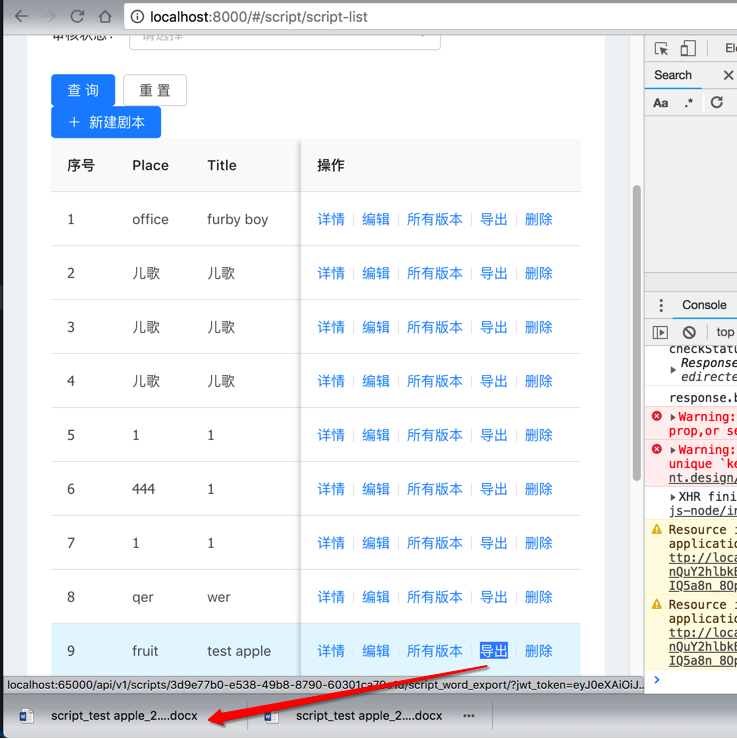Toggle regular expression search option

point(688,103)
